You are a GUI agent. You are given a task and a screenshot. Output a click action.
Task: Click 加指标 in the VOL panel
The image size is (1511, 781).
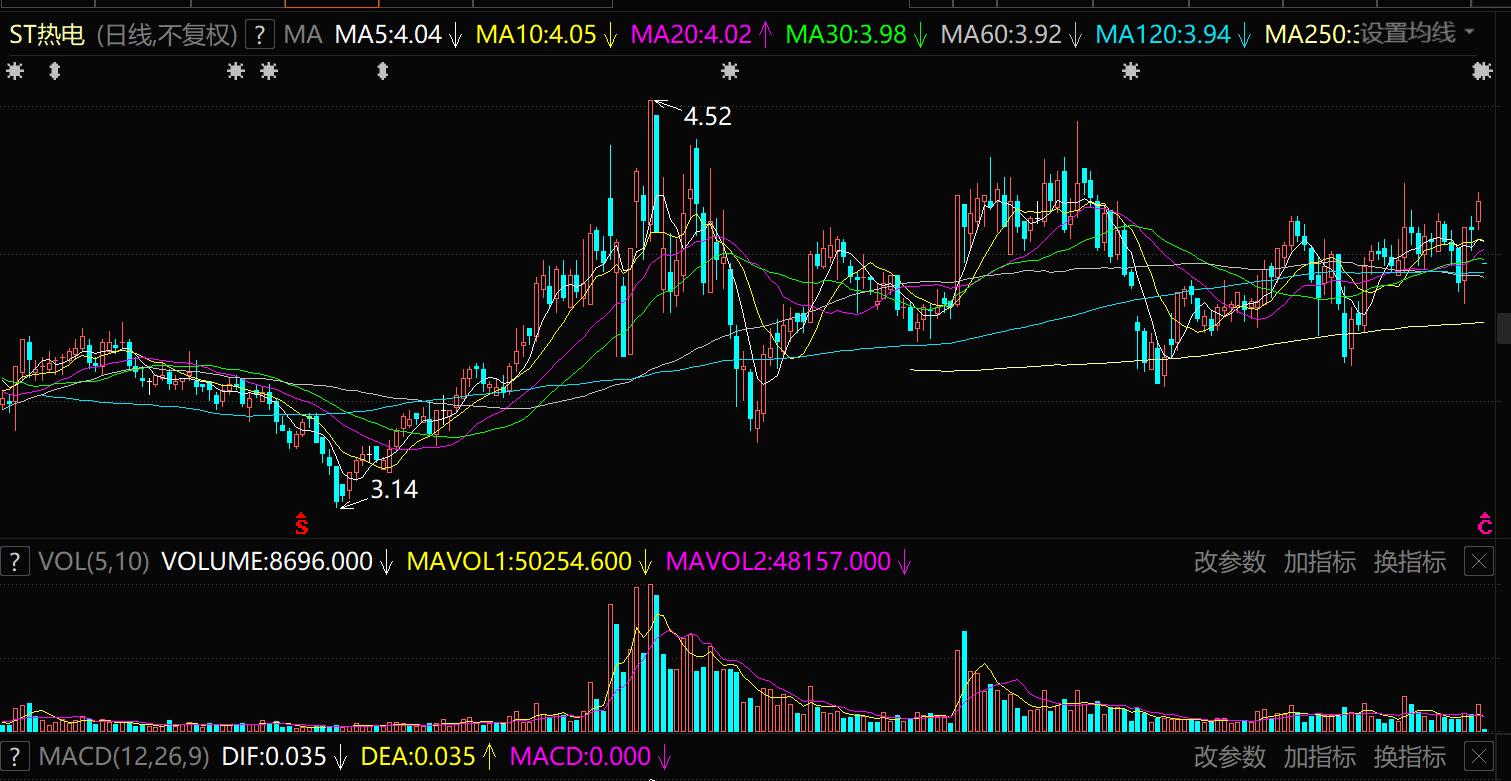click(1320, 562)
